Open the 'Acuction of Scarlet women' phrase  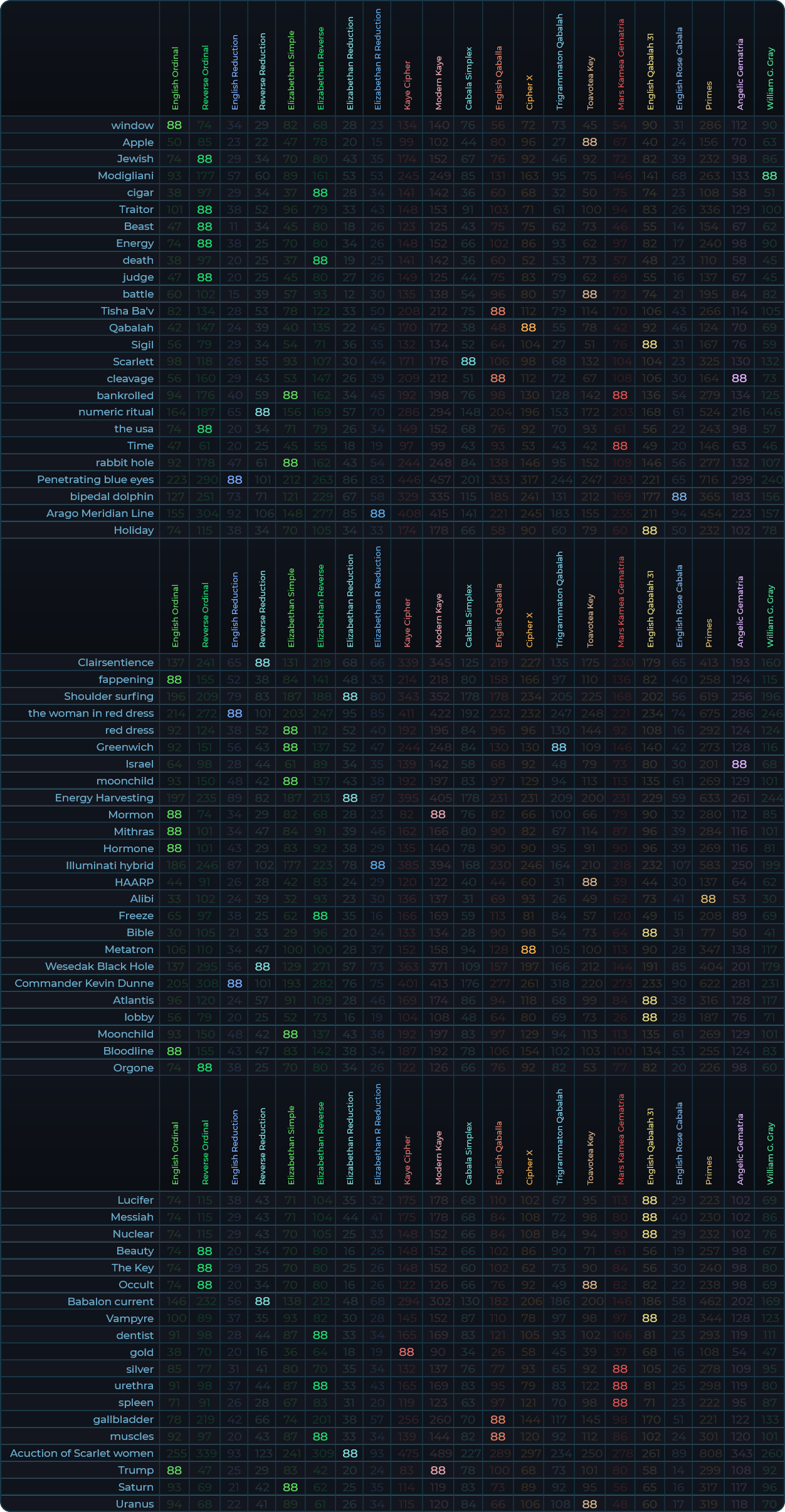[82, 1453]
